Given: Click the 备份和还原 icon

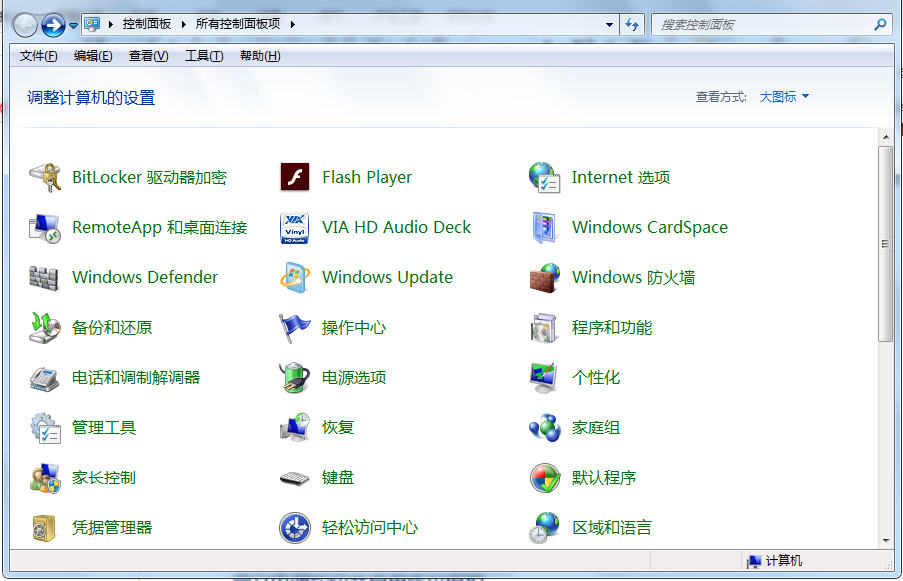Looking at the screenshot, I should (45, 328).
